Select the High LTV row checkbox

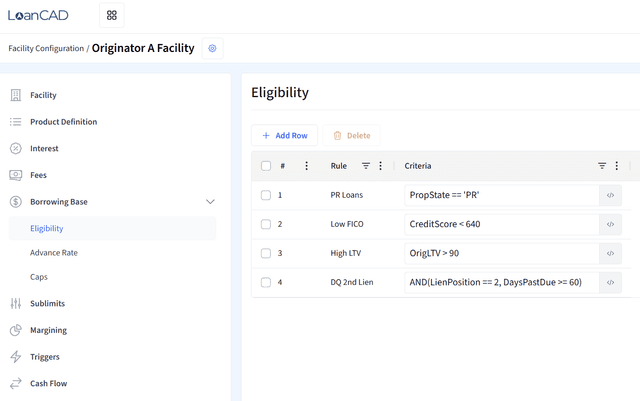266,253
